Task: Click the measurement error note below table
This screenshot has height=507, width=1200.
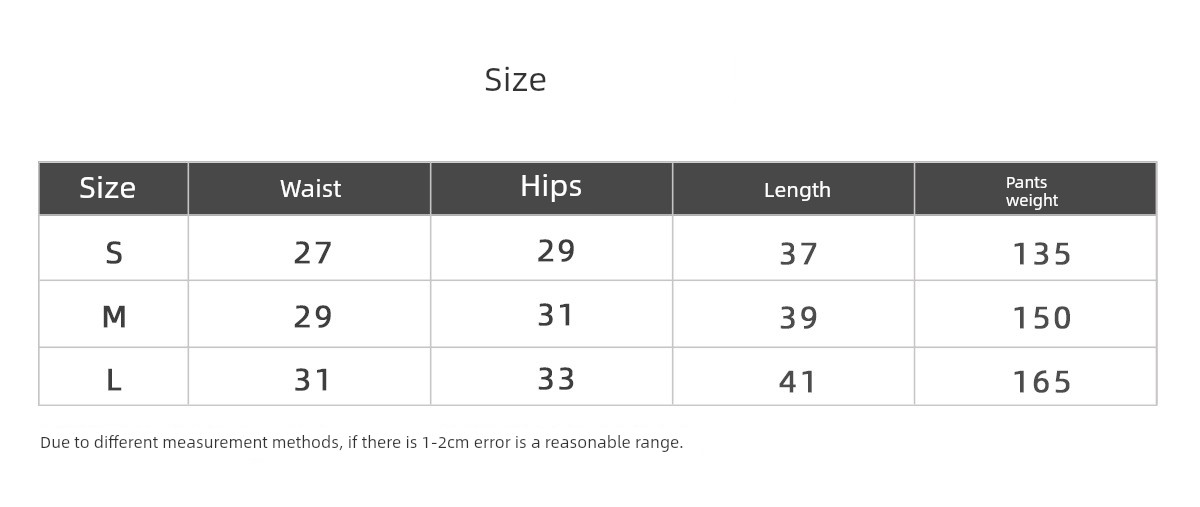Action: pyautogui.click(x=361, y=442)
